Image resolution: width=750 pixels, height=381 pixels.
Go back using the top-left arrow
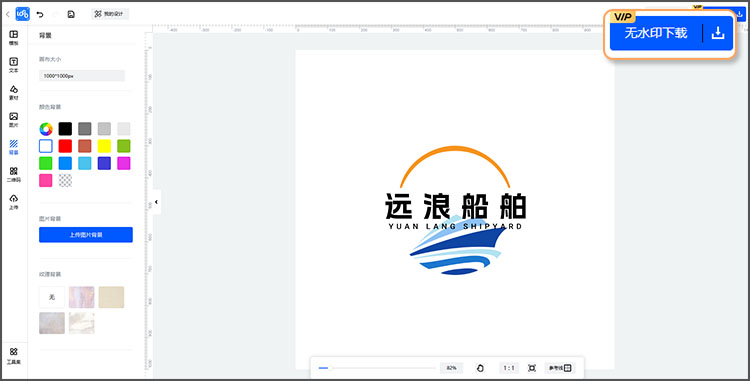tap(7, 14)
